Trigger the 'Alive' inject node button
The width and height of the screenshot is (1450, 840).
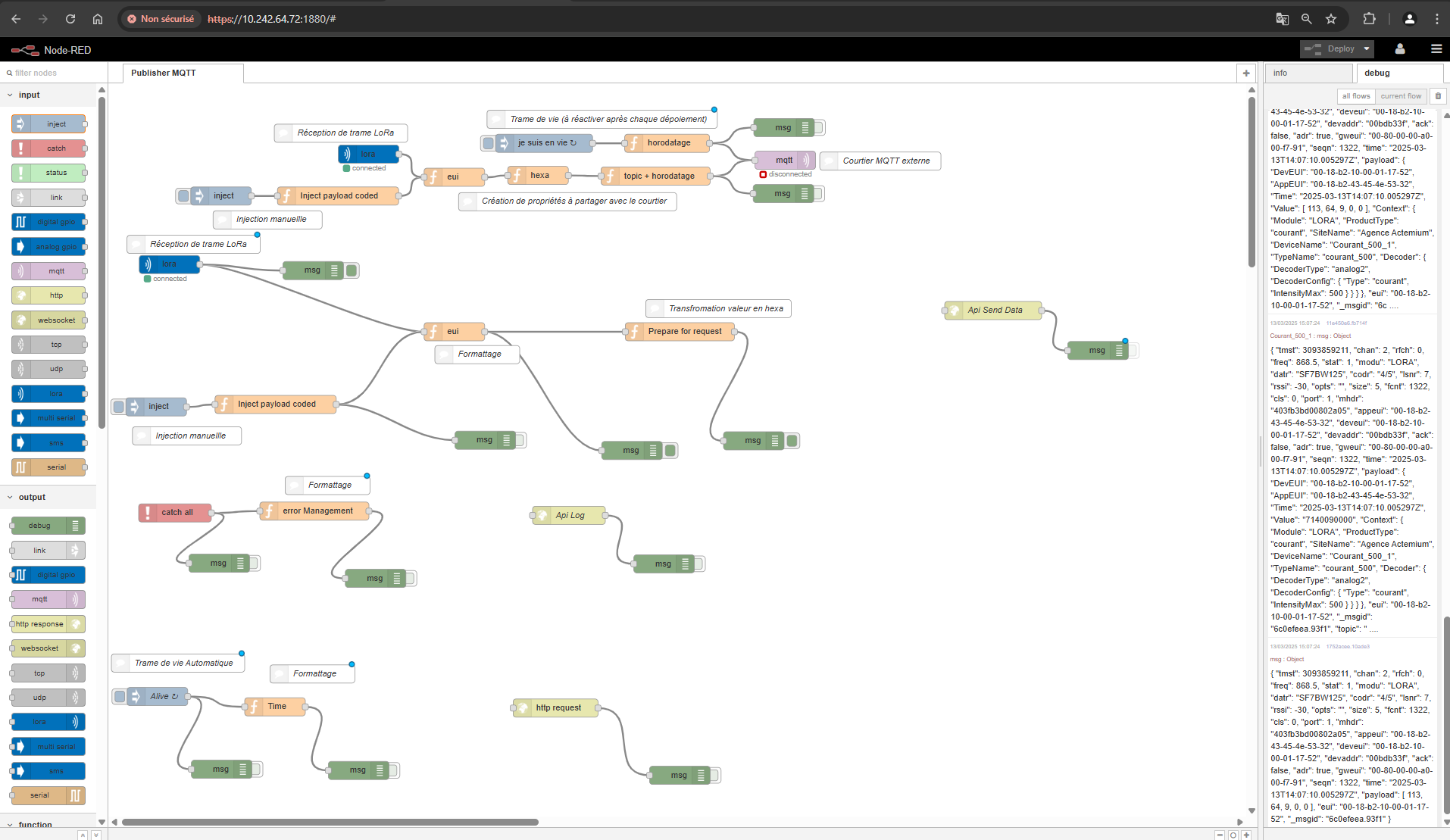point(120,696)
